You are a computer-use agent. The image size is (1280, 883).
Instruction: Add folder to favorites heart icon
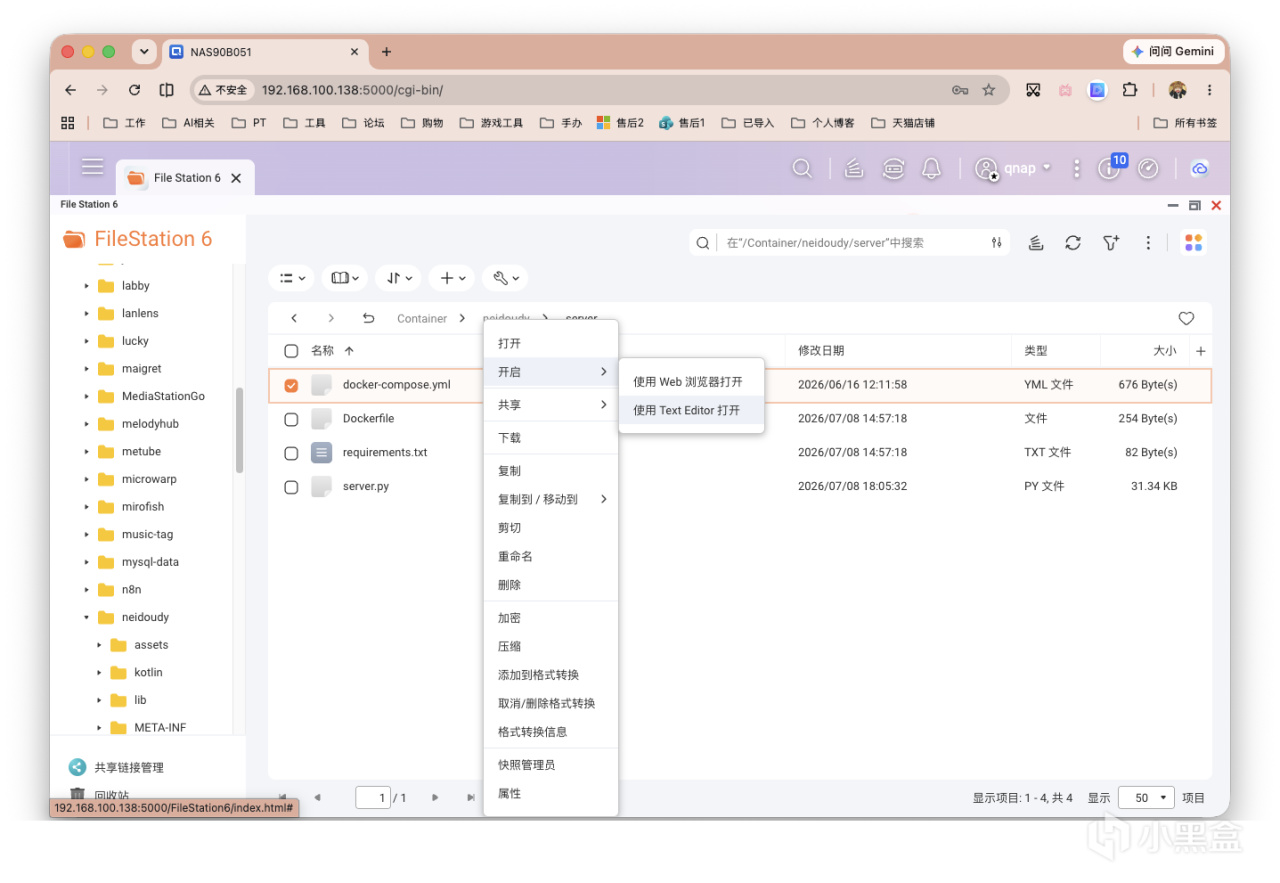pyautogui.click(x=1186, y=318)
